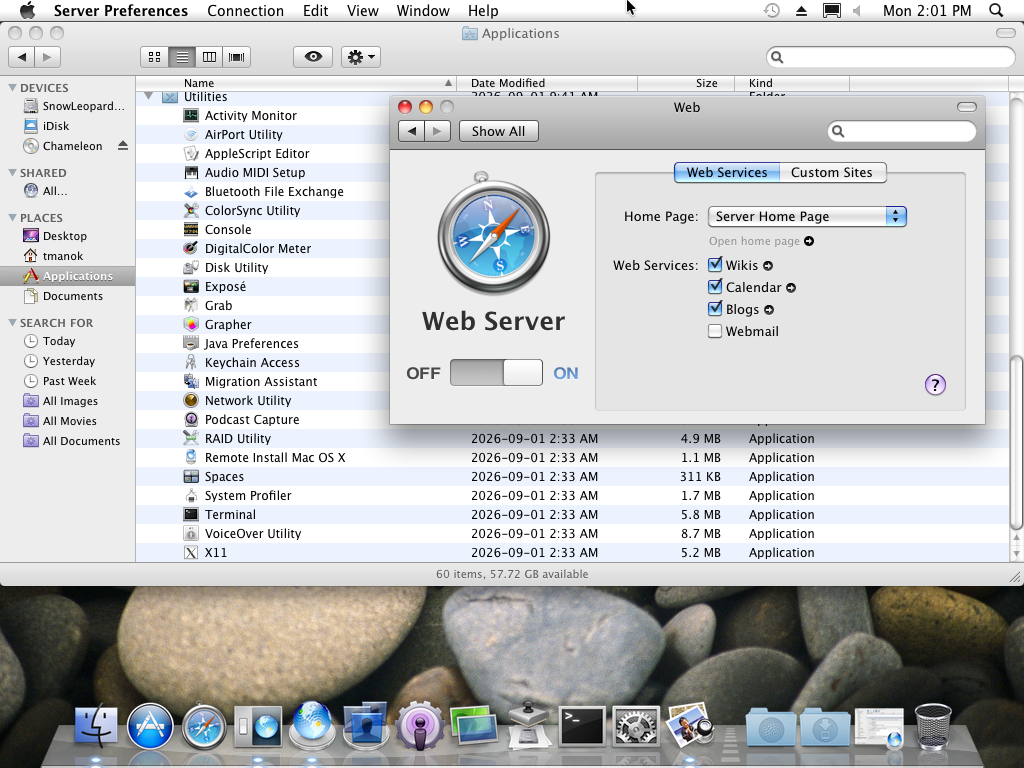Select the Terminal icon in the list
1024x768 pixels.
click(x=191, y=515)
